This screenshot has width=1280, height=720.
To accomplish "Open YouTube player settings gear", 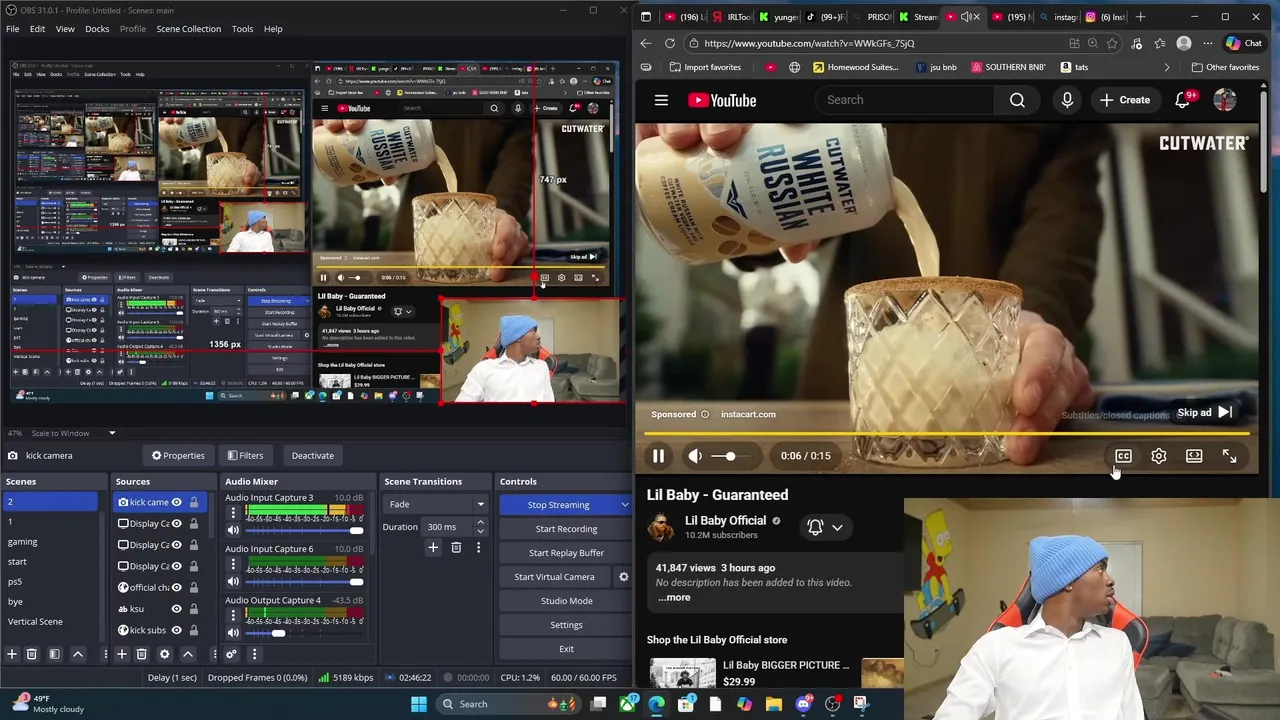I will 1158,456.
